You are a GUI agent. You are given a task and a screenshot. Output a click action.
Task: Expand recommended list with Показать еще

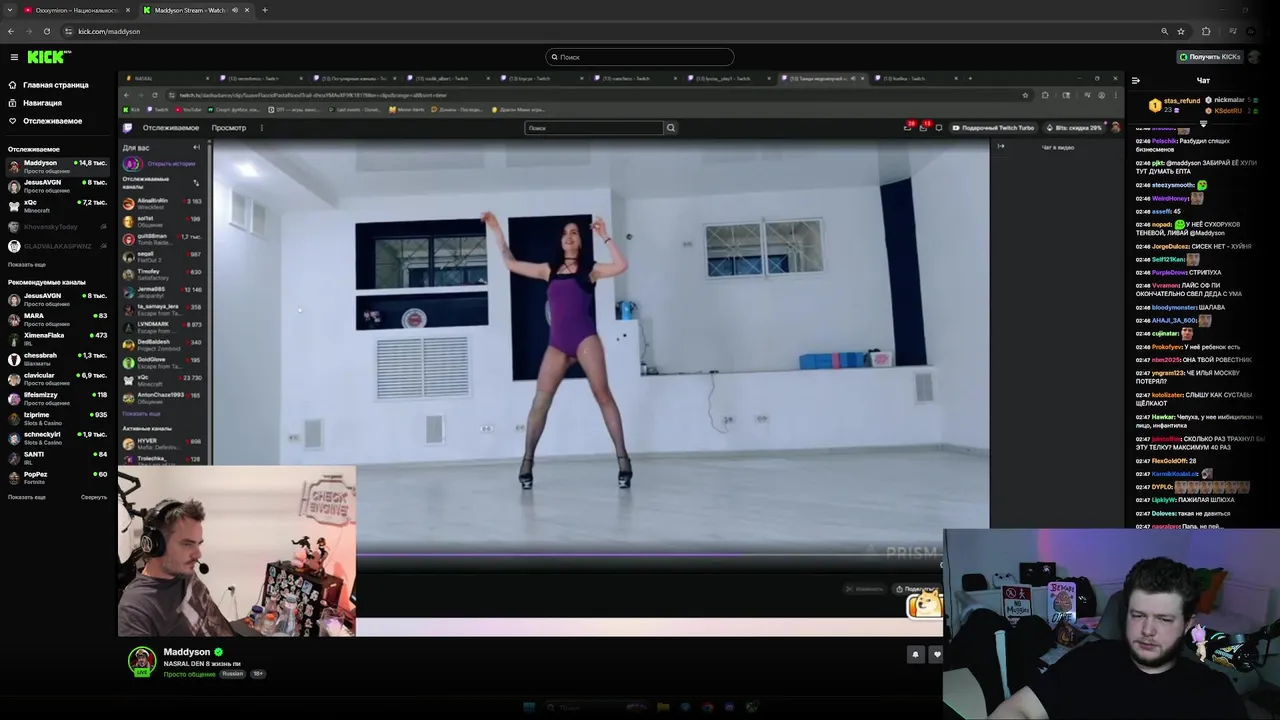click(27, 497)
